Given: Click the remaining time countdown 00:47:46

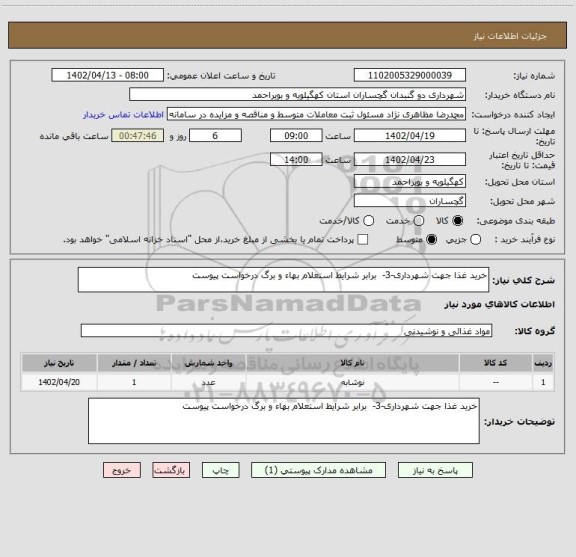Looking at the screenshot, I should pyautogui.click(x=138, y=136).
